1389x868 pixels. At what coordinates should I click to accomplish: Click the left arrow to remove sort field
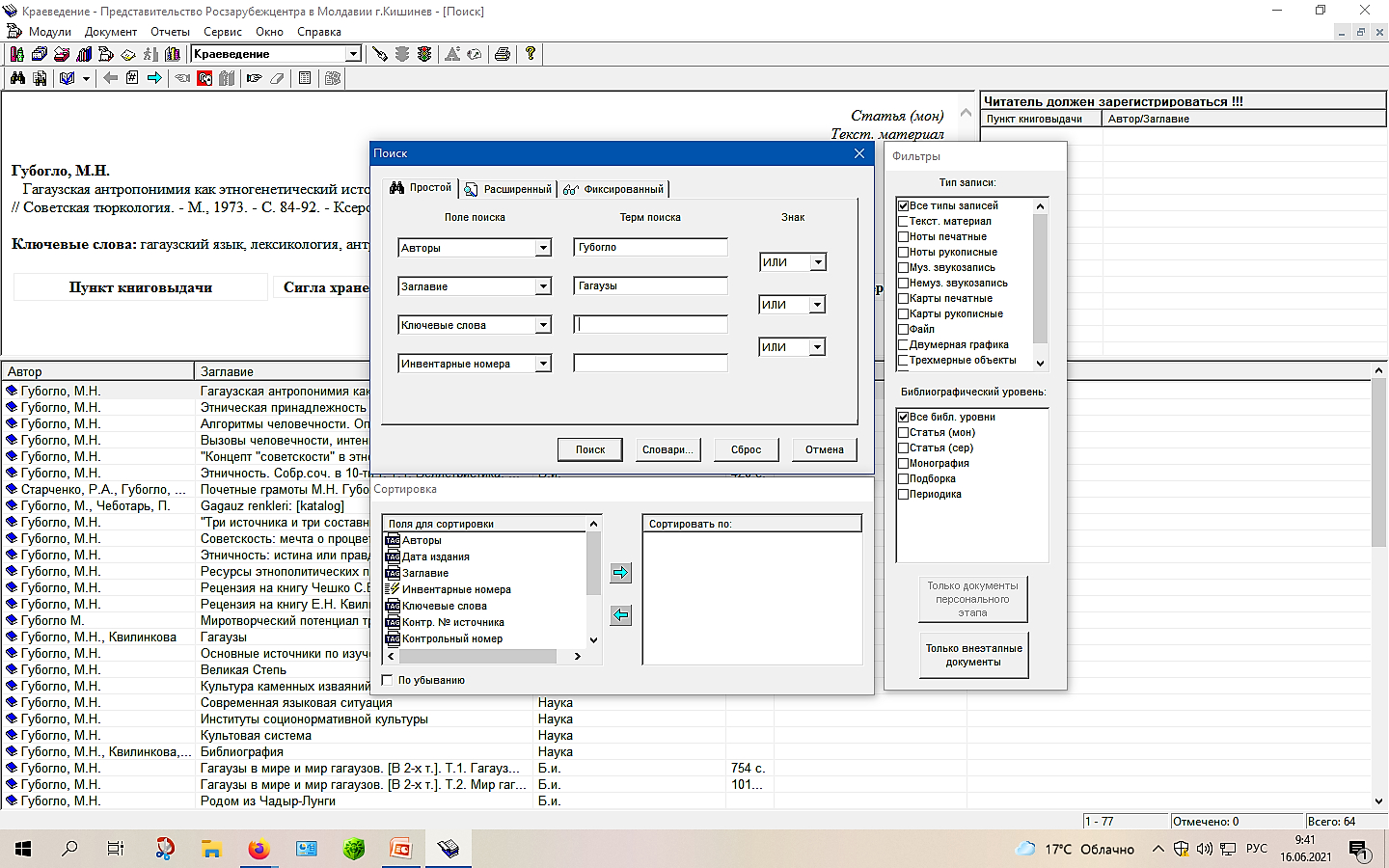pos(621,615)
